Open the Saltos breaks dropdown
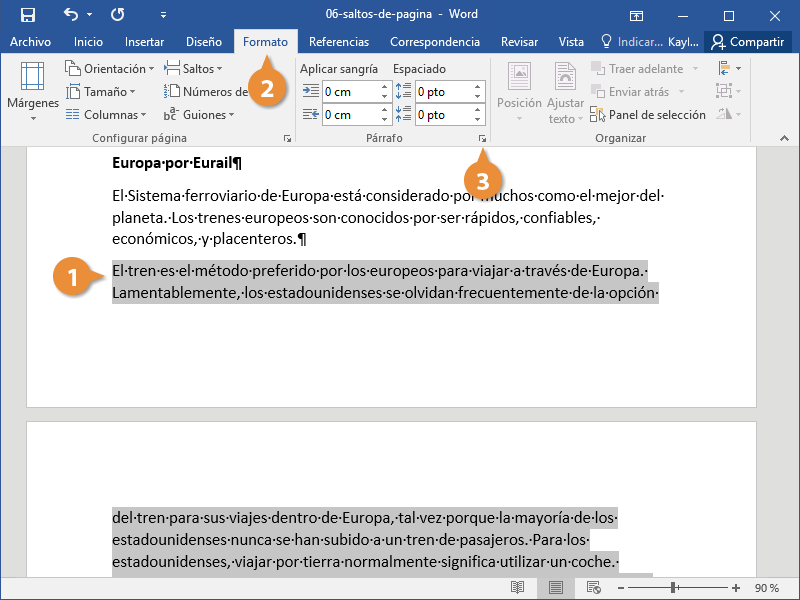The image size is (800, 600). click(x=193, y=68)
